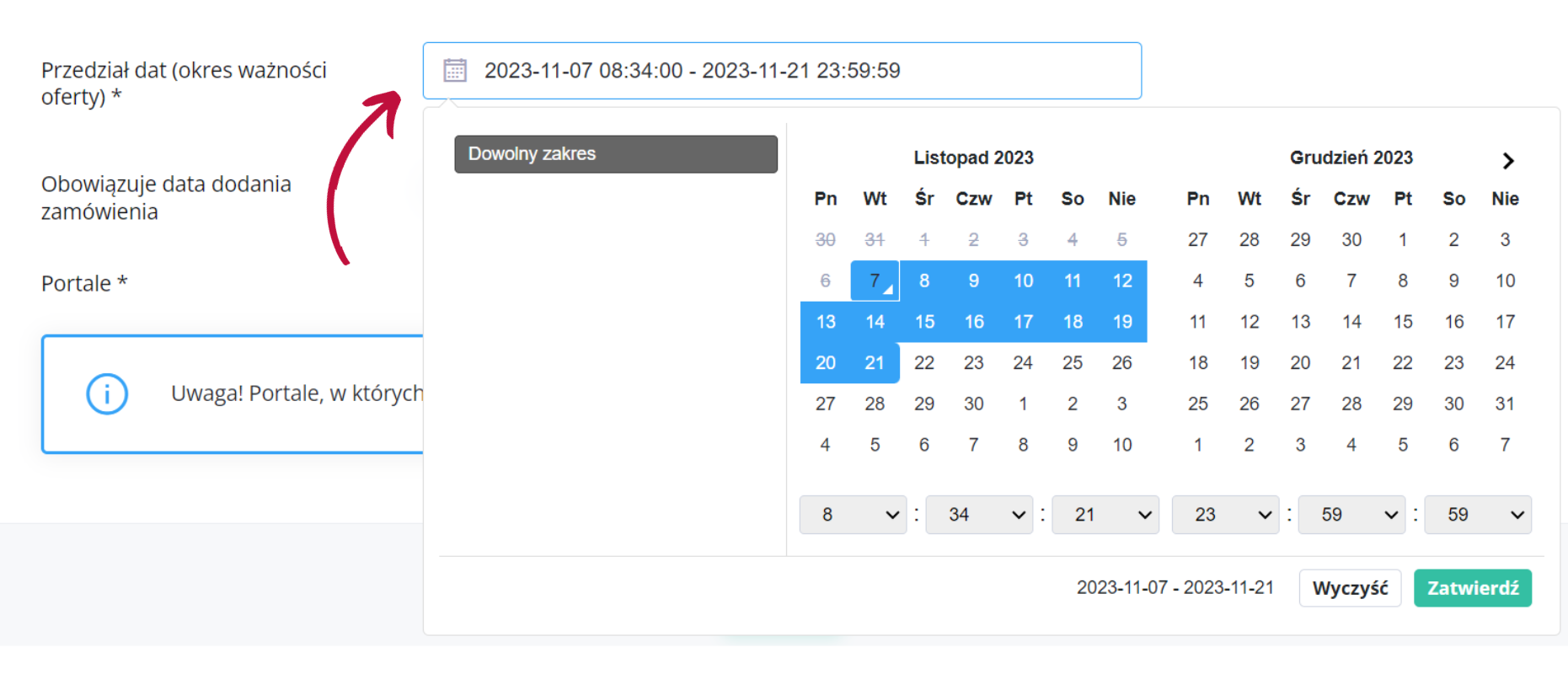Pick November 12 in Listopad calendar
Screen dimensions: 1568x674
point(1122,281)
